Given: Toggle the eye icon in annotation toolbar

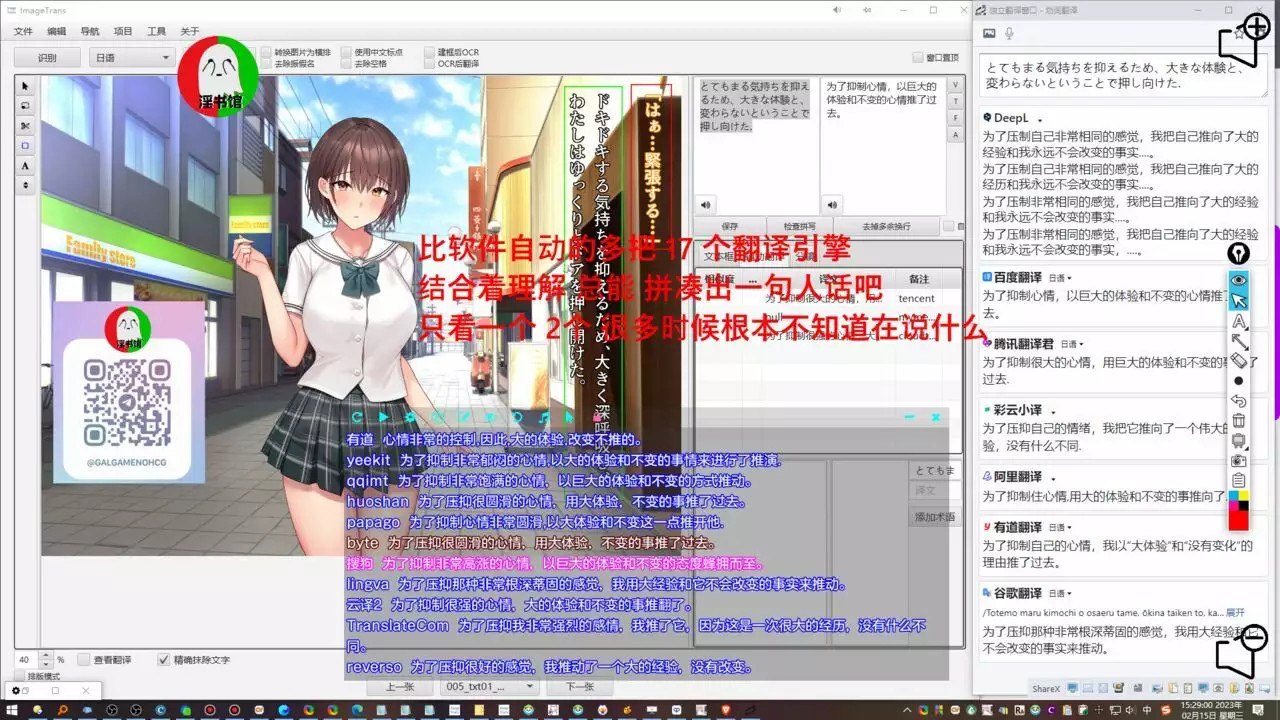Looking at the screenshot, I should click(x=1239, y=280).
